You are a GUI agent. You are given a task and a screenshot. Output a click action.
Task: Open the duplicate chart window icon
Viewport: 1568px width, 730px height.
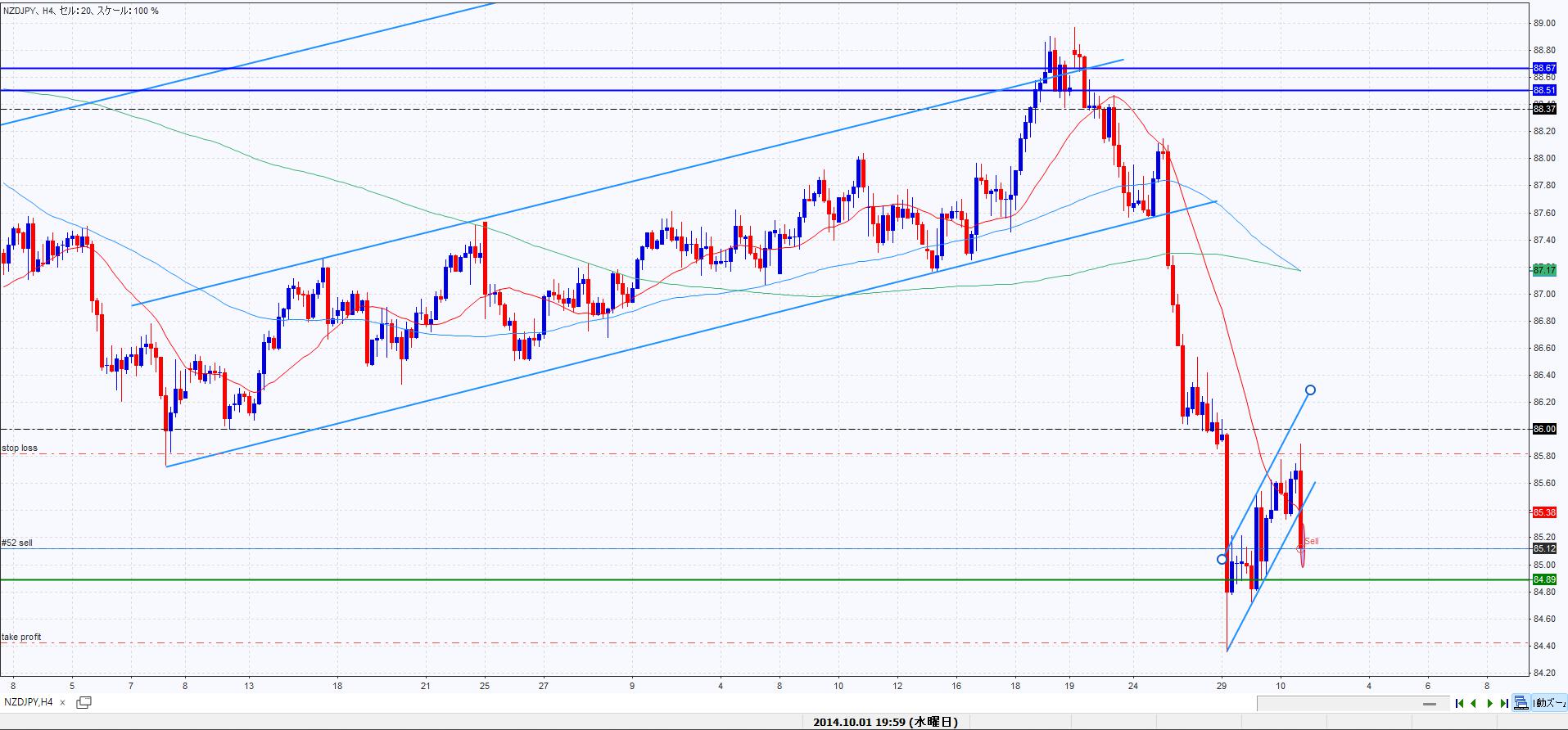[x=84, y=702]
